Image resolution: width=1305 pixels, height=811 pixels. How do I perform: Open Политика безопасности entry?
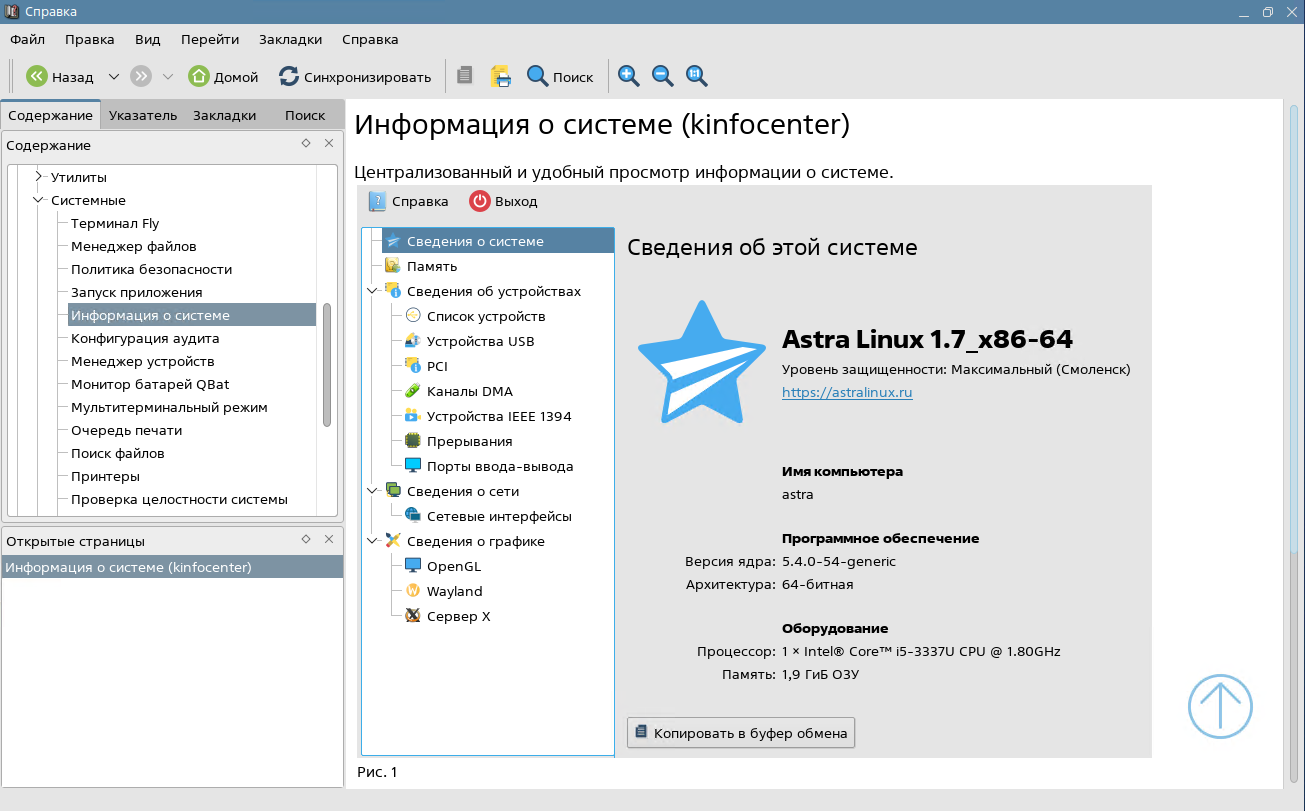pyautogui.click(x=151, y=269)
